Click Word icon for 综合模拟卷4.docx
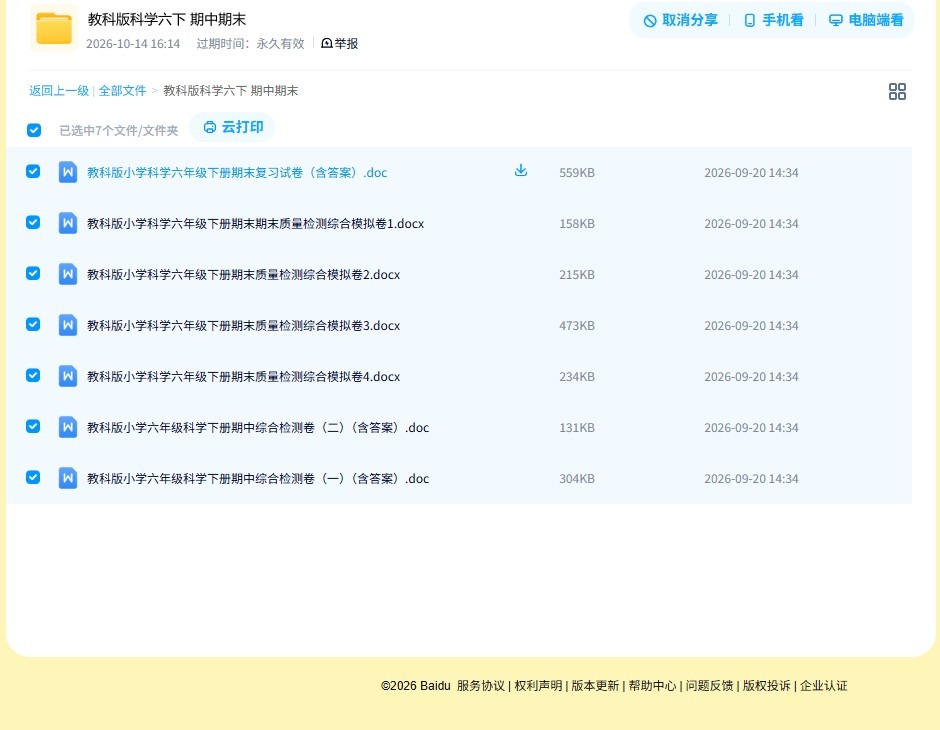940x730 pixels. (x=68, y=376)
